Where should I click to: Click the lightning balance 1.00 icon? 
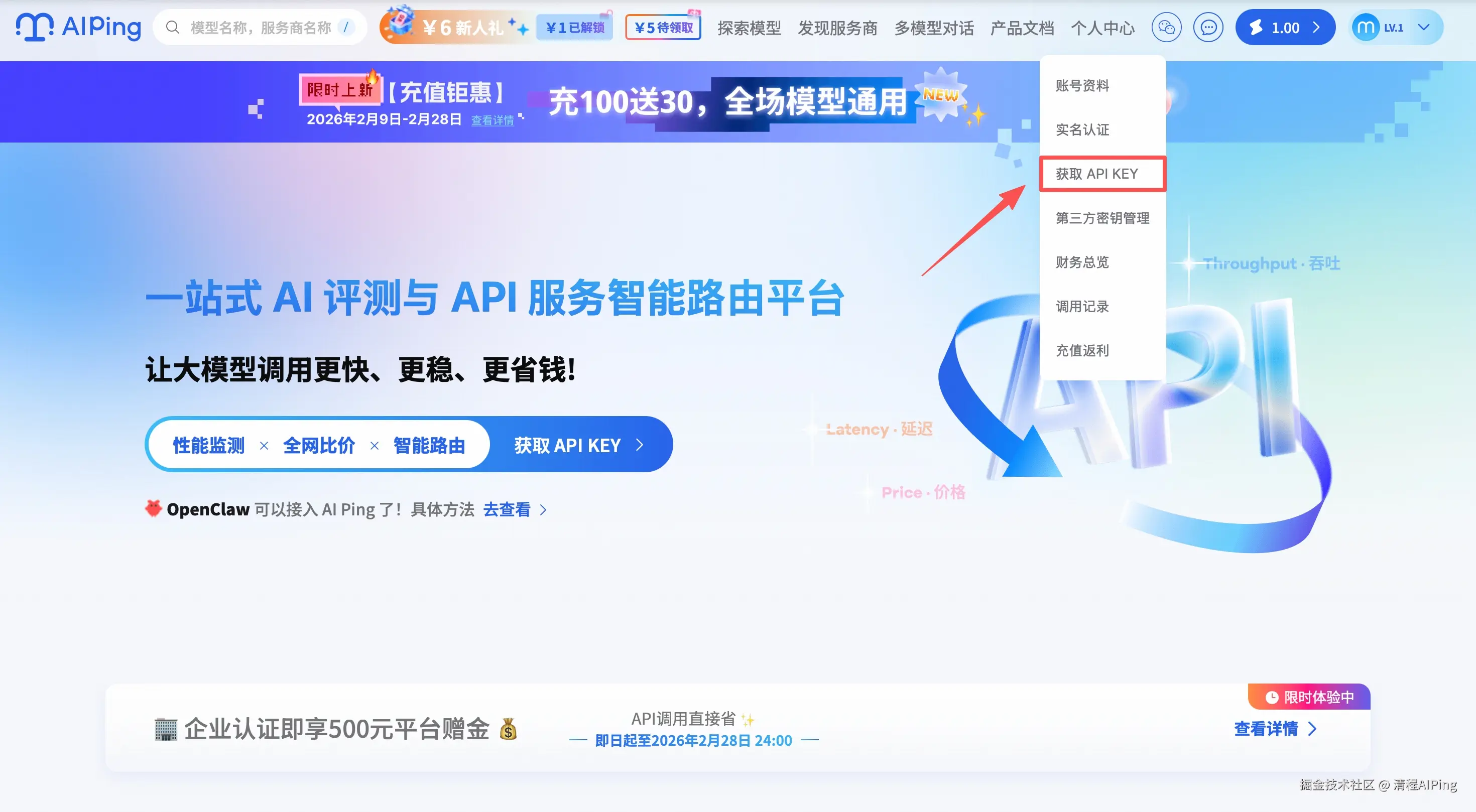(1256, 27)
